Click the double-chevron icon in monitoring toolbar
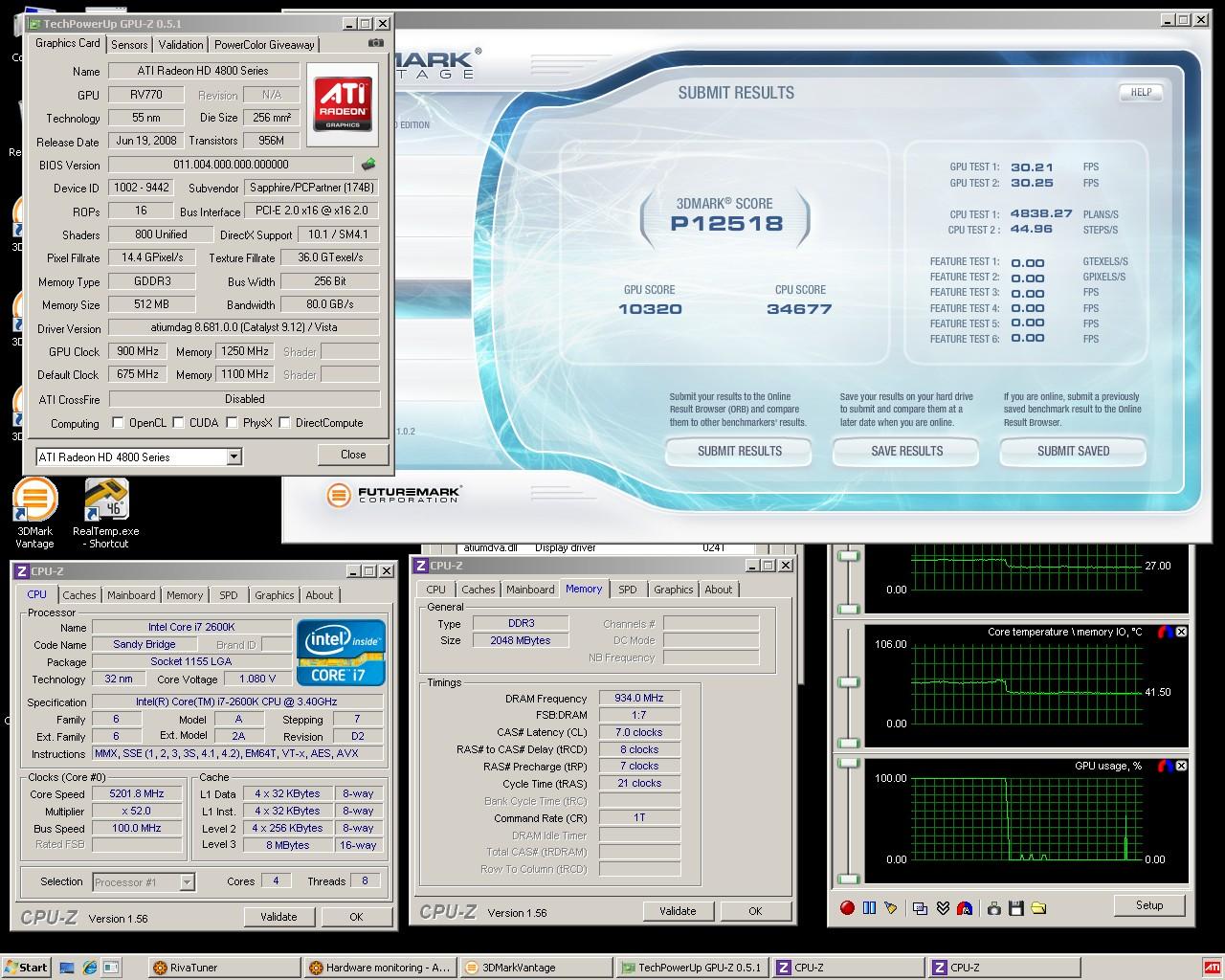1225x980 pixels. tap(943, 907)
